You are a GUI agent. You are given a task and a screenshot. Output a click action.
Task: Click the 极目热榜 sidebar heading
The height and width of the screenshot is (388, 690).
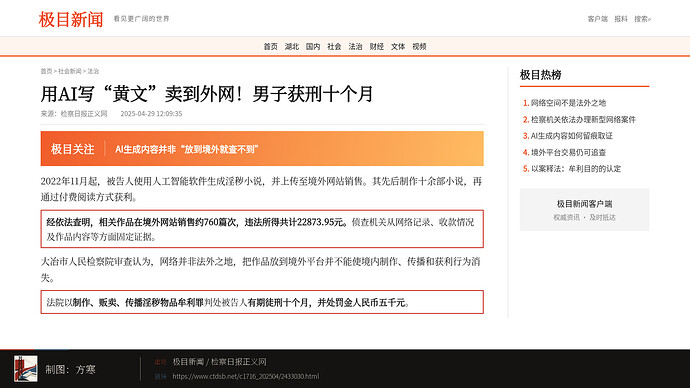[x=540, y=75]
